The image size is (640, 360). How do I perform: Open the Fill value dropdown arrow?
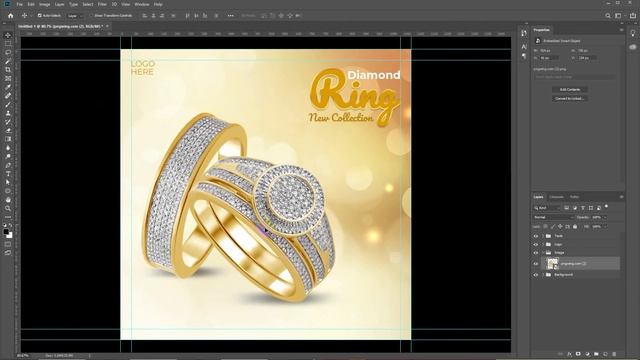coord(604,227)
